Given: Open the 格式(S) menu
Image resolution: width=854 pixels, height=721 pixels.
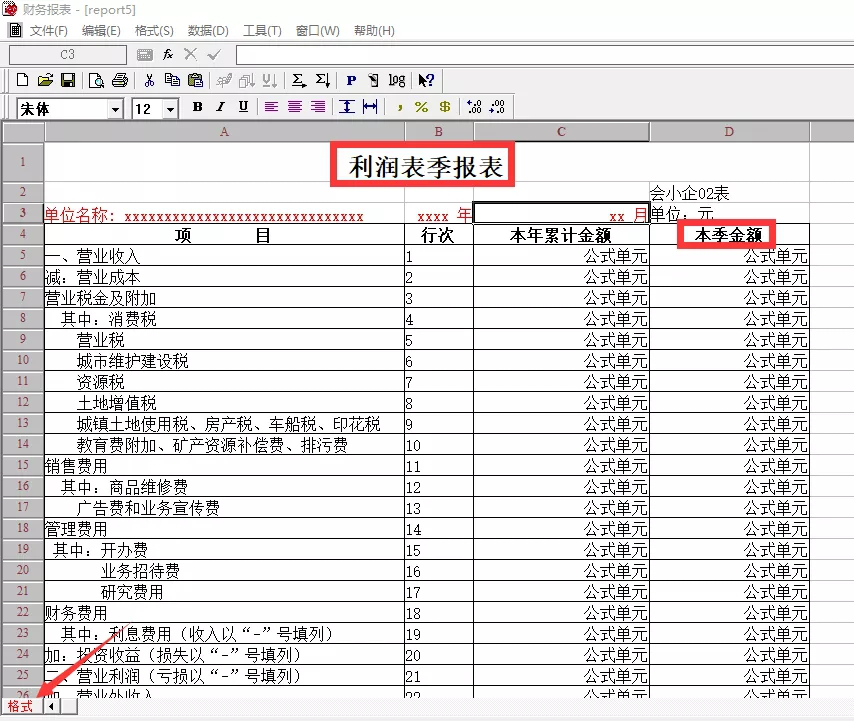Looking at the screenshot, I should [154, 31].
